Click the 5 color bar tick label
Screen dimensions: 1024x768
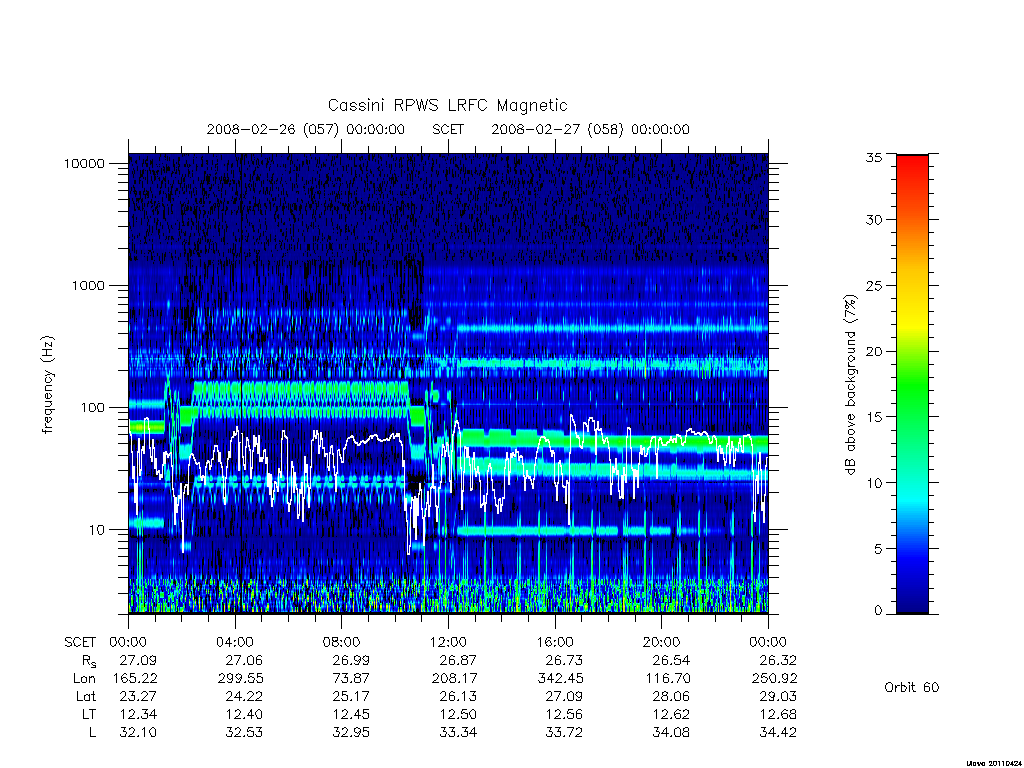tap(878, 549)
